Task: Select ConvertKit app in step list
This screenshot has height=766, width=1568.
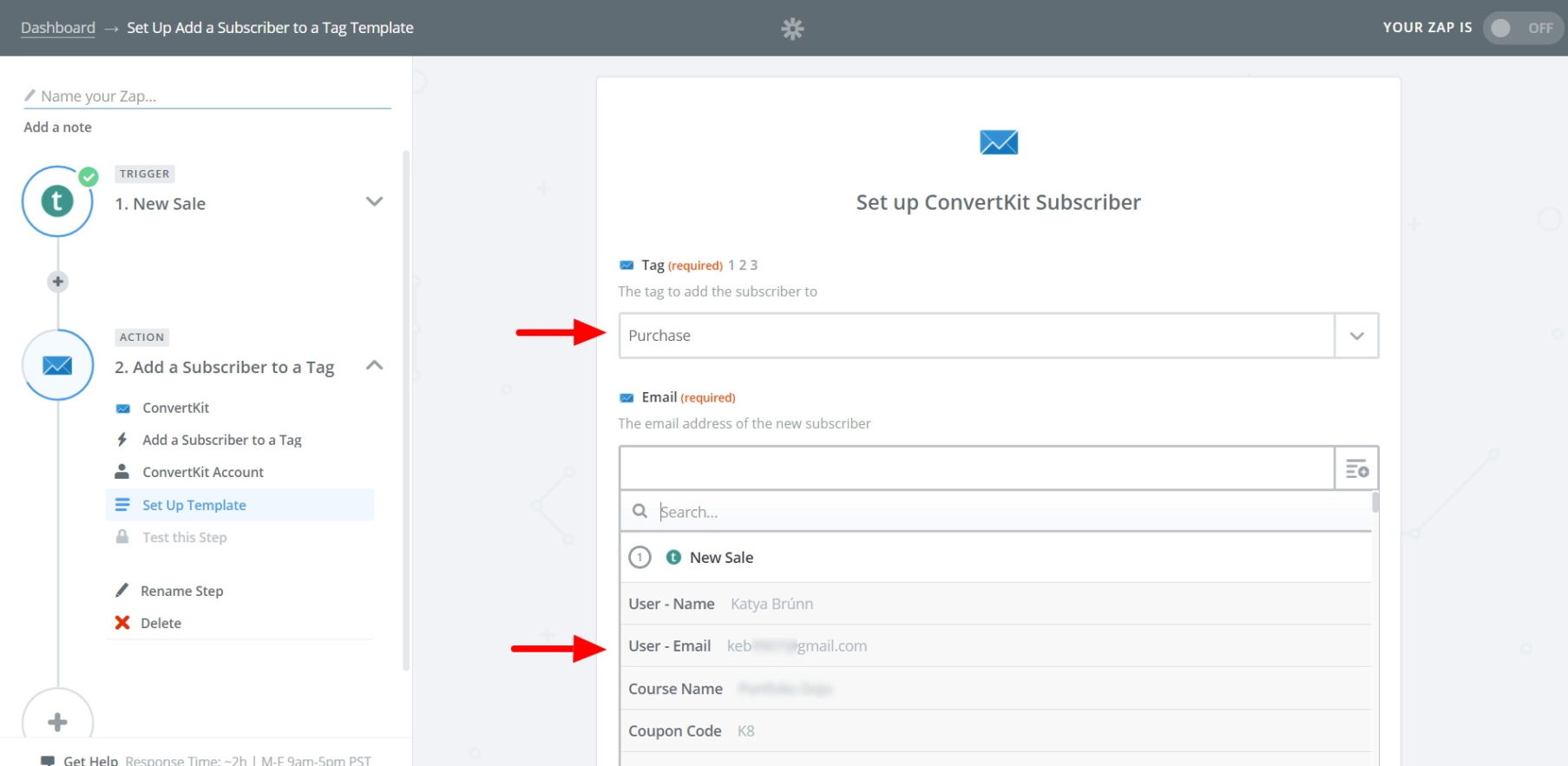Action: 175,408
